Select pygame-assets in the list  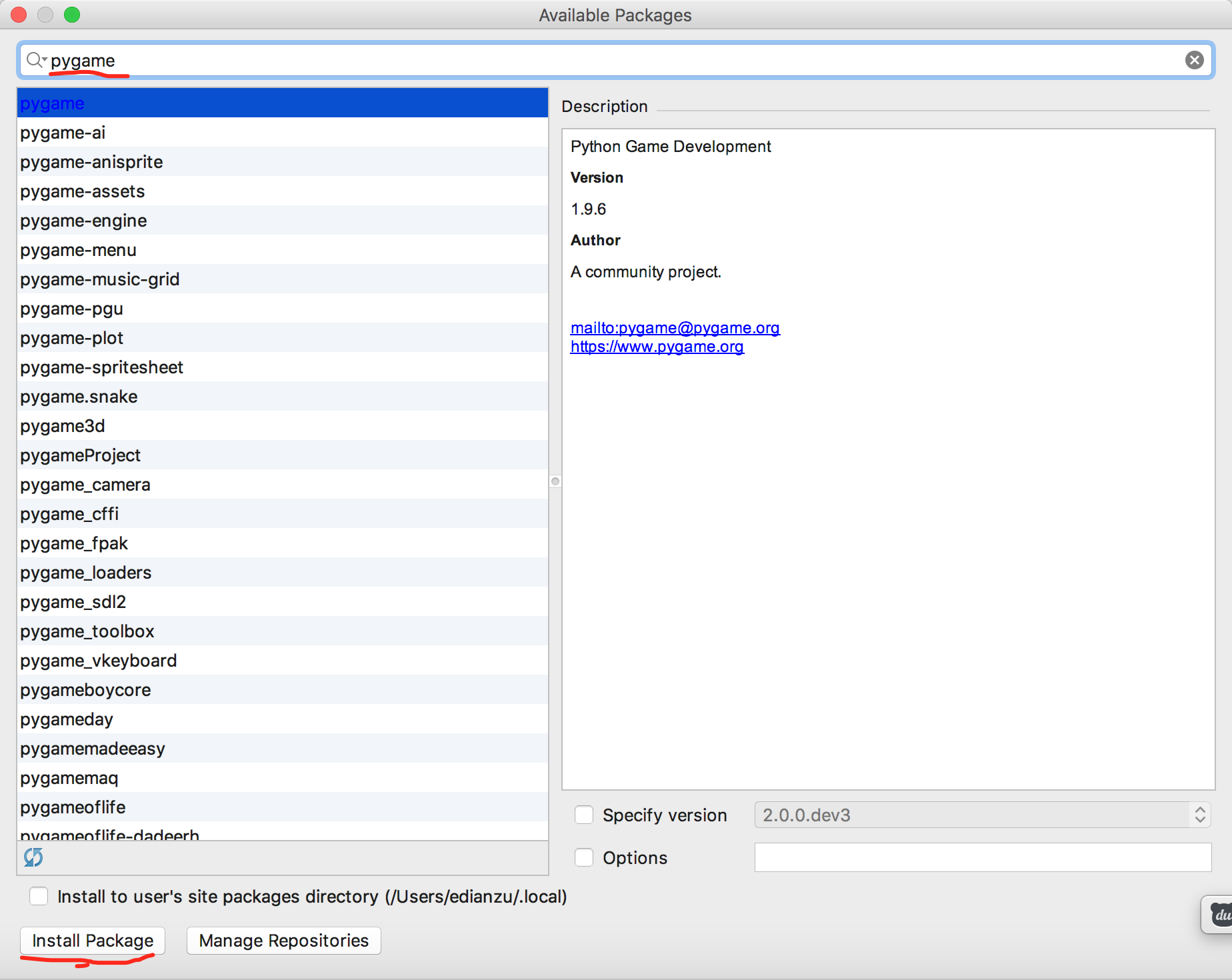(x=283, y=191)
